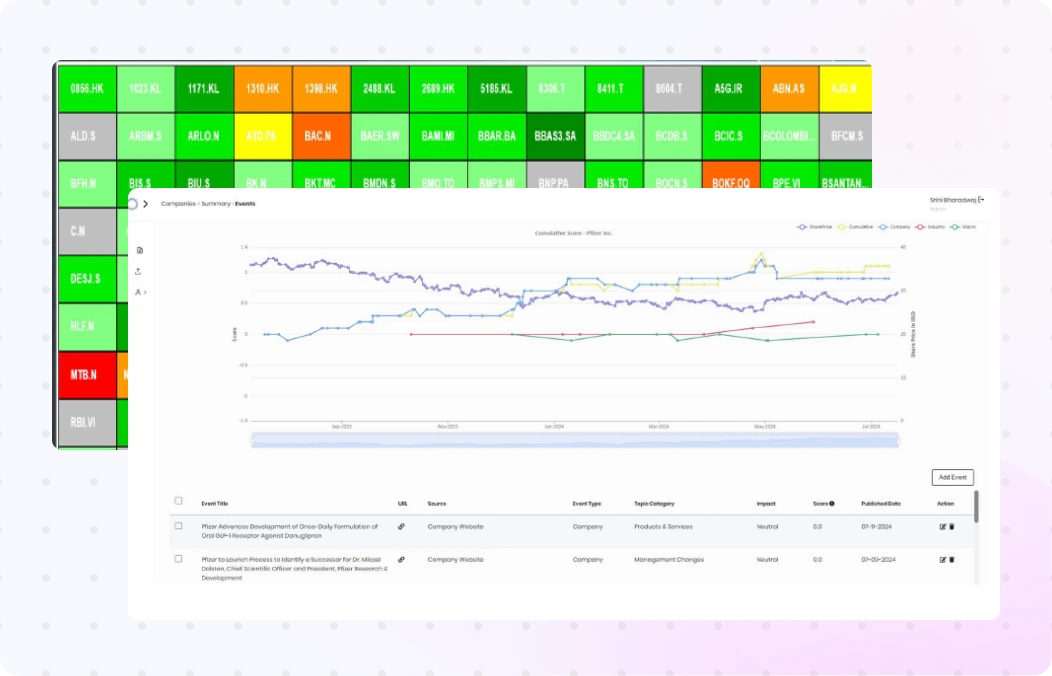1052x676 pixels.
Task: Click the Source column header
Action: 437,504
